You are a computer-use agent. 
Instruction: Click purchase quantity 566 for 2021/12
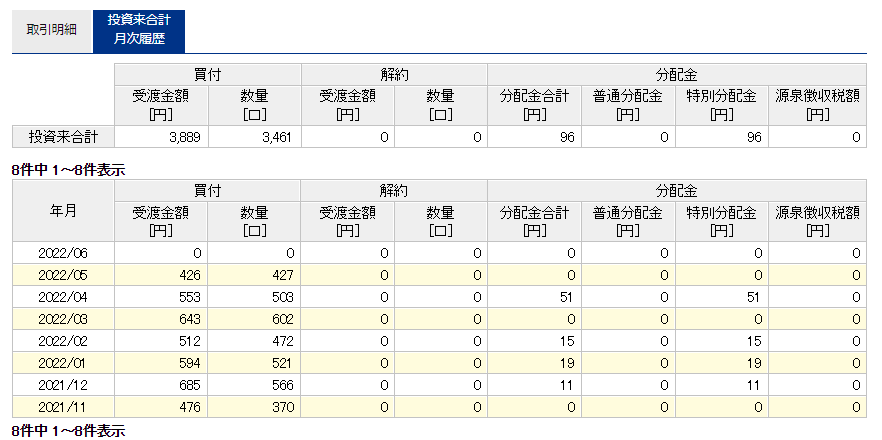282,385
